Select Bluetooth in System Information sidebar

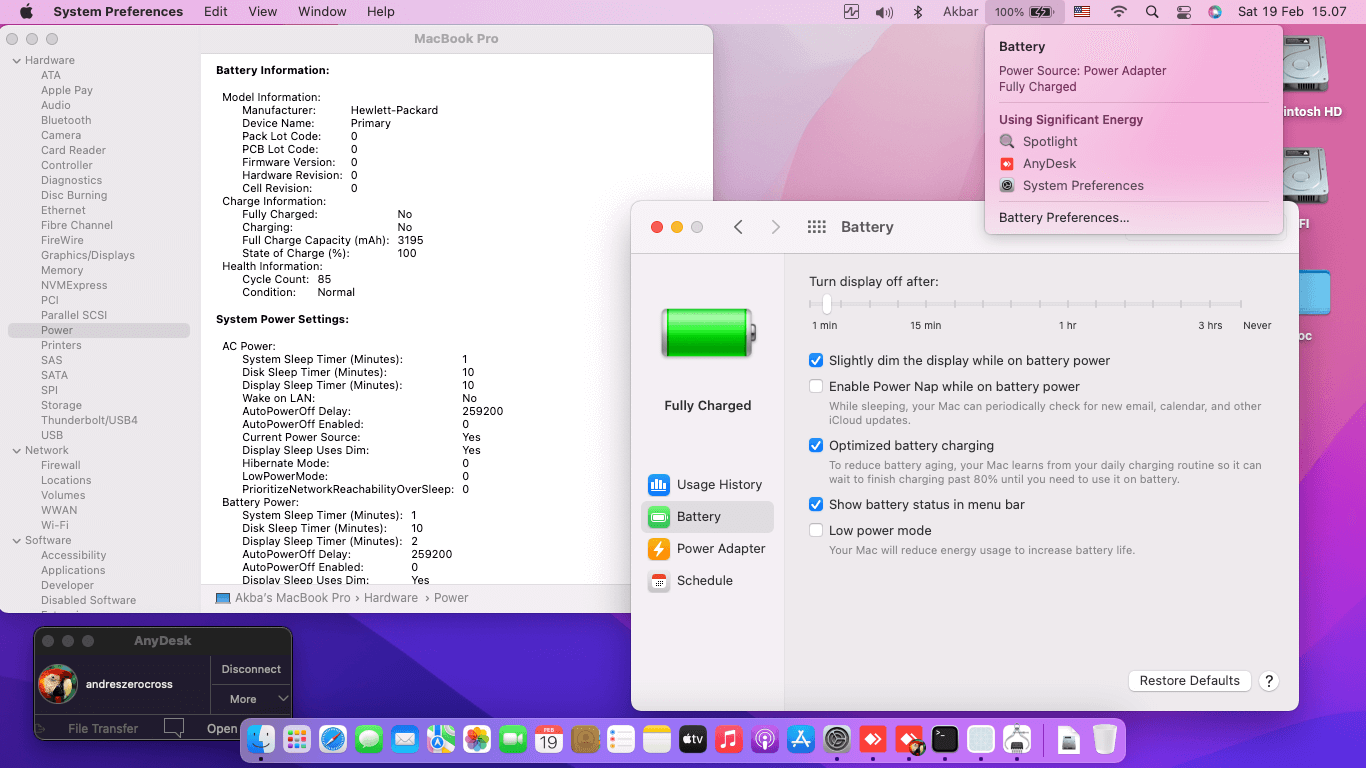(x=66, y=120)
